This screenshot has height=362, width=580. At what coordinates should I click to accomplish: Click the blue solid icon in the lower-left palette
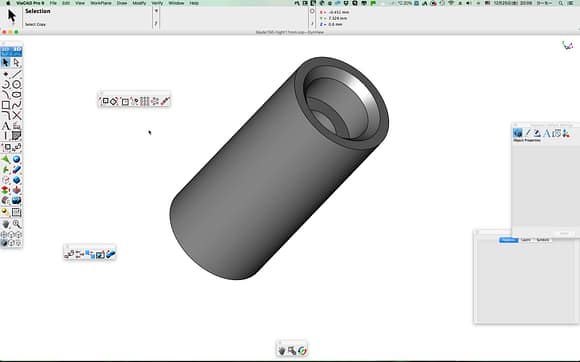[x=111, y=254]
